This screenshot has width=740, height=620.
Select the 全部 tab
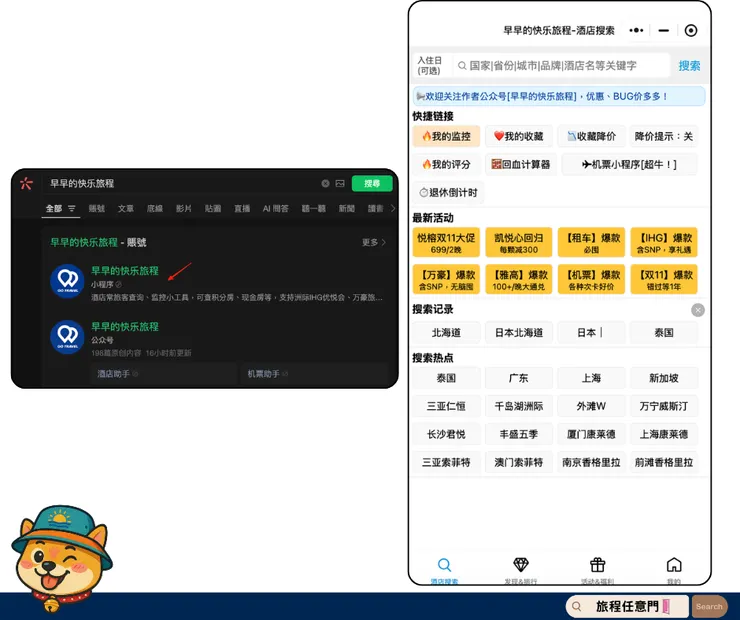click(x=53, y=209)
